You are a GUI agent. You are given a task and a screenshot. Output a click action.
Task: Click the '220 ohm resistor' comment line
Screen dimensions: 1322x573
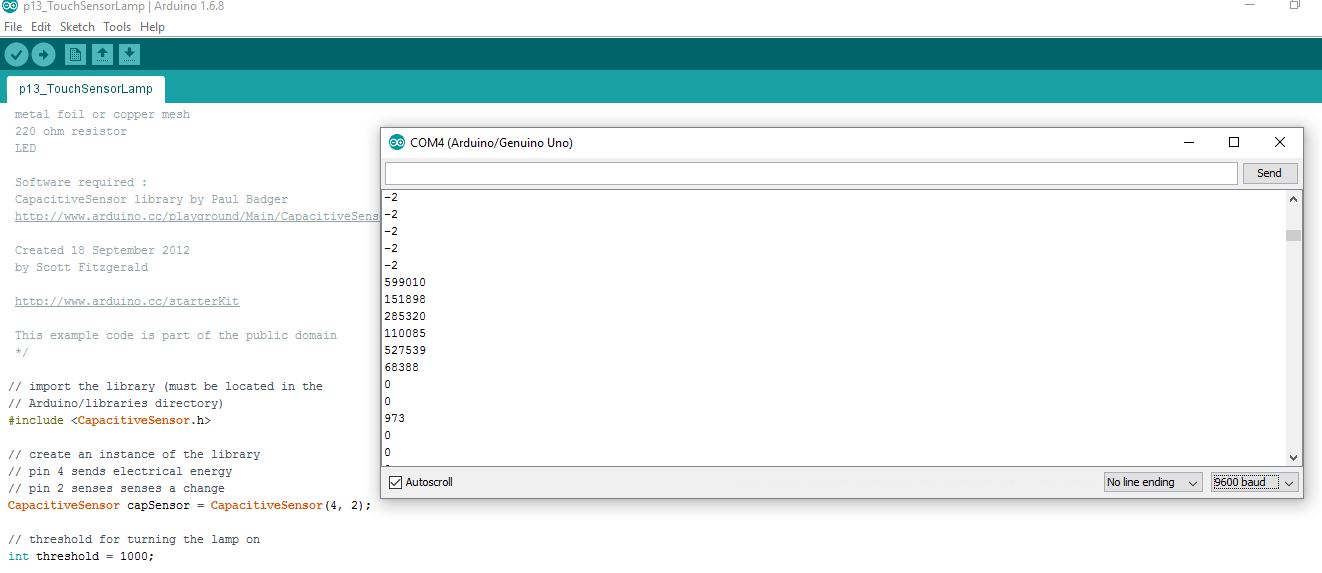(x=71, y=131)
